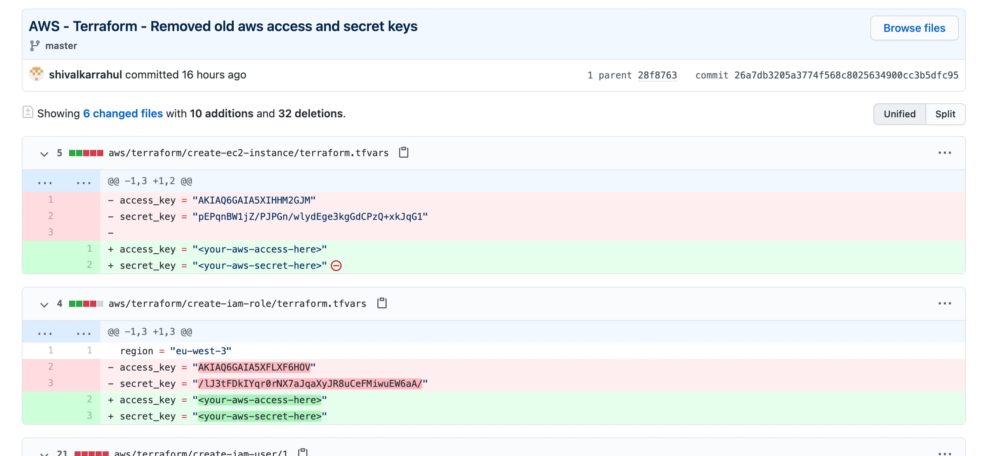
Task: Expand hidden lines above create-iam-role hunk
Action: click(61, 332)
